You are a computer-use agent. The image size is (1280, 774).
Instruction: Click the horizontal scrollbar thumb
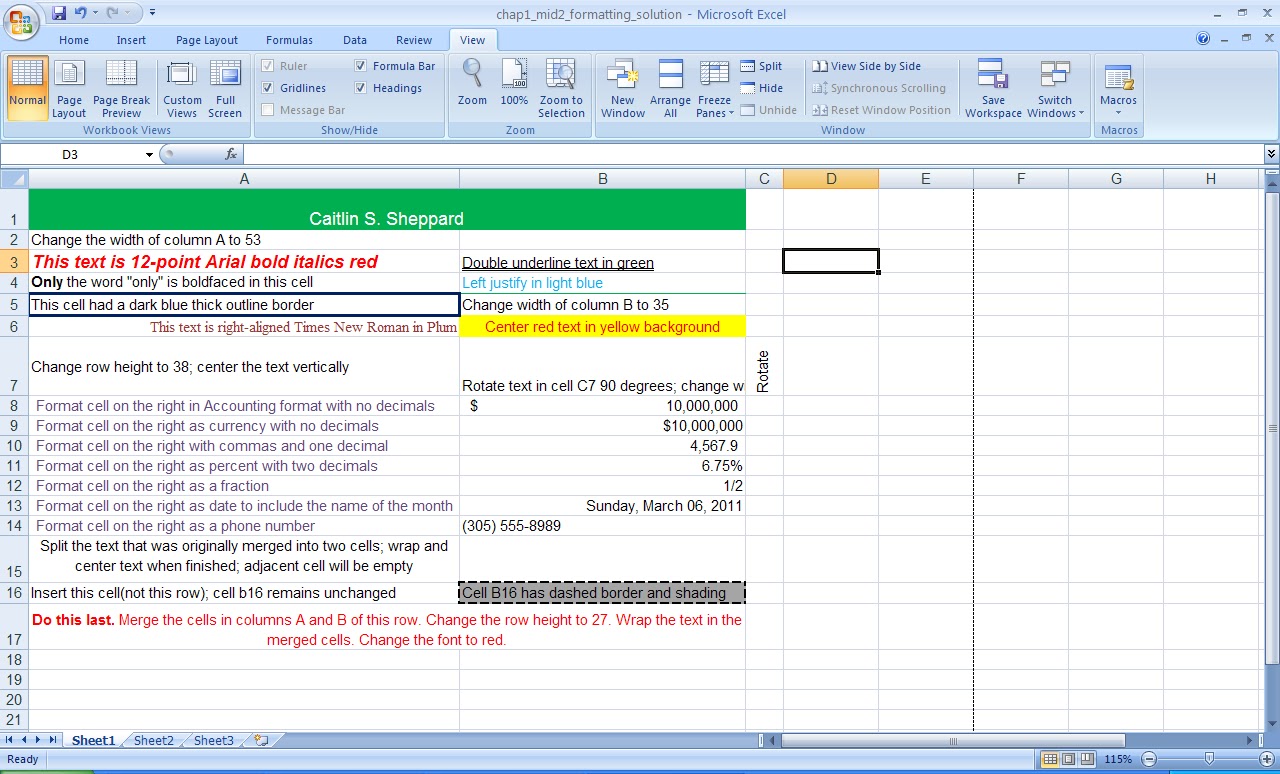click(953, 741)
